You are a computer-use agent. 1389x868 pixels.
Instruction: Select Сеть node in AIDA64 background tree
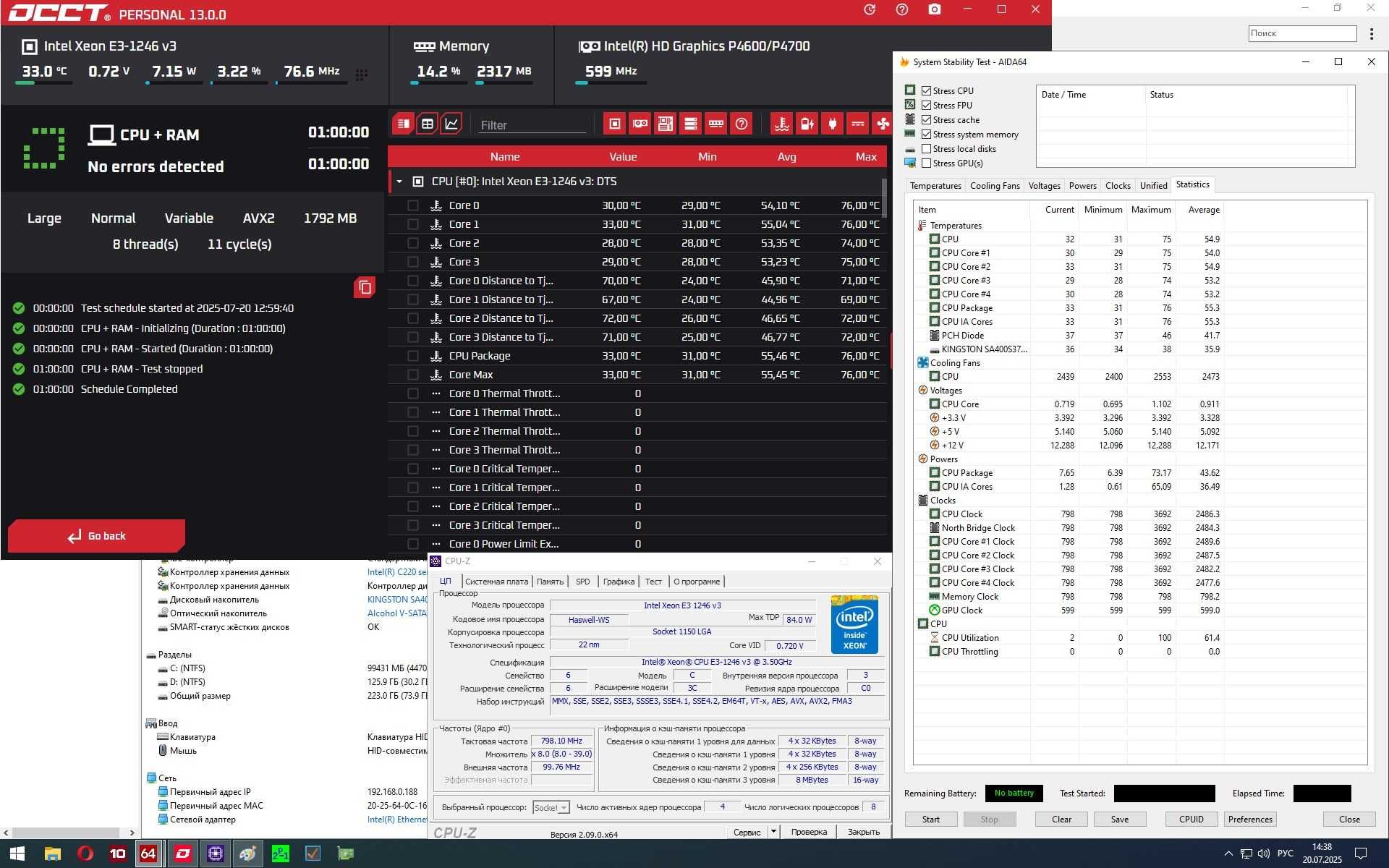pos(167,778)
